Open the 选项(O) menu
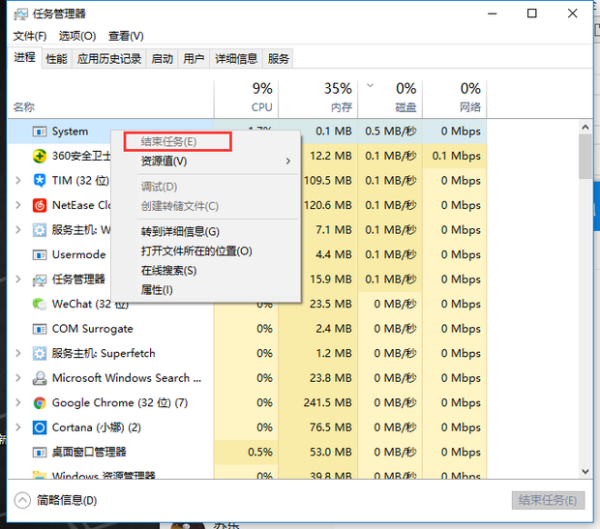This screenshot has height=529, width=600. point(77,36)
